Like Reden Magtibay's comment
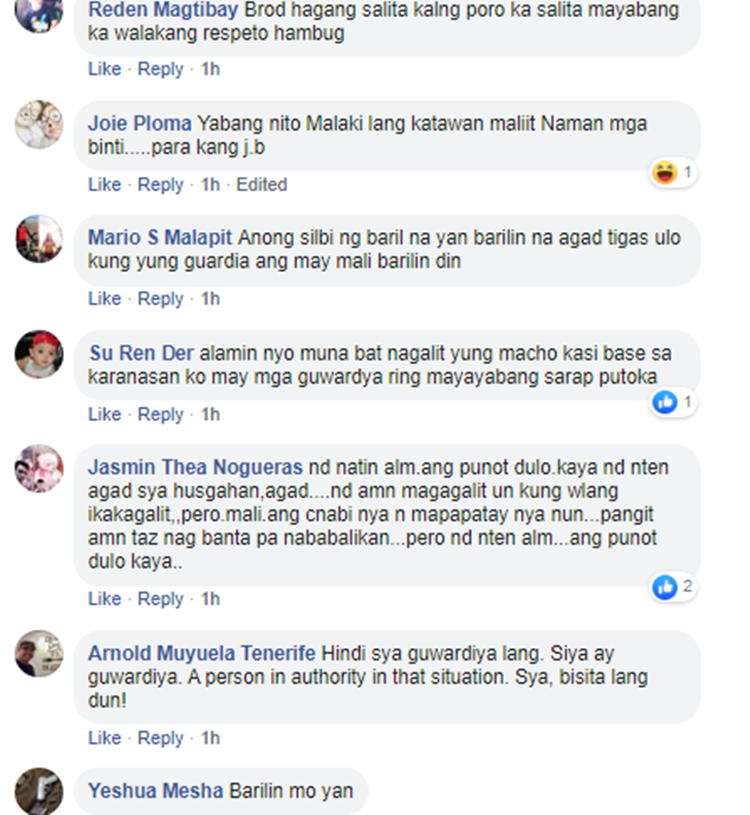750x815 pixels. pos(104,69)
